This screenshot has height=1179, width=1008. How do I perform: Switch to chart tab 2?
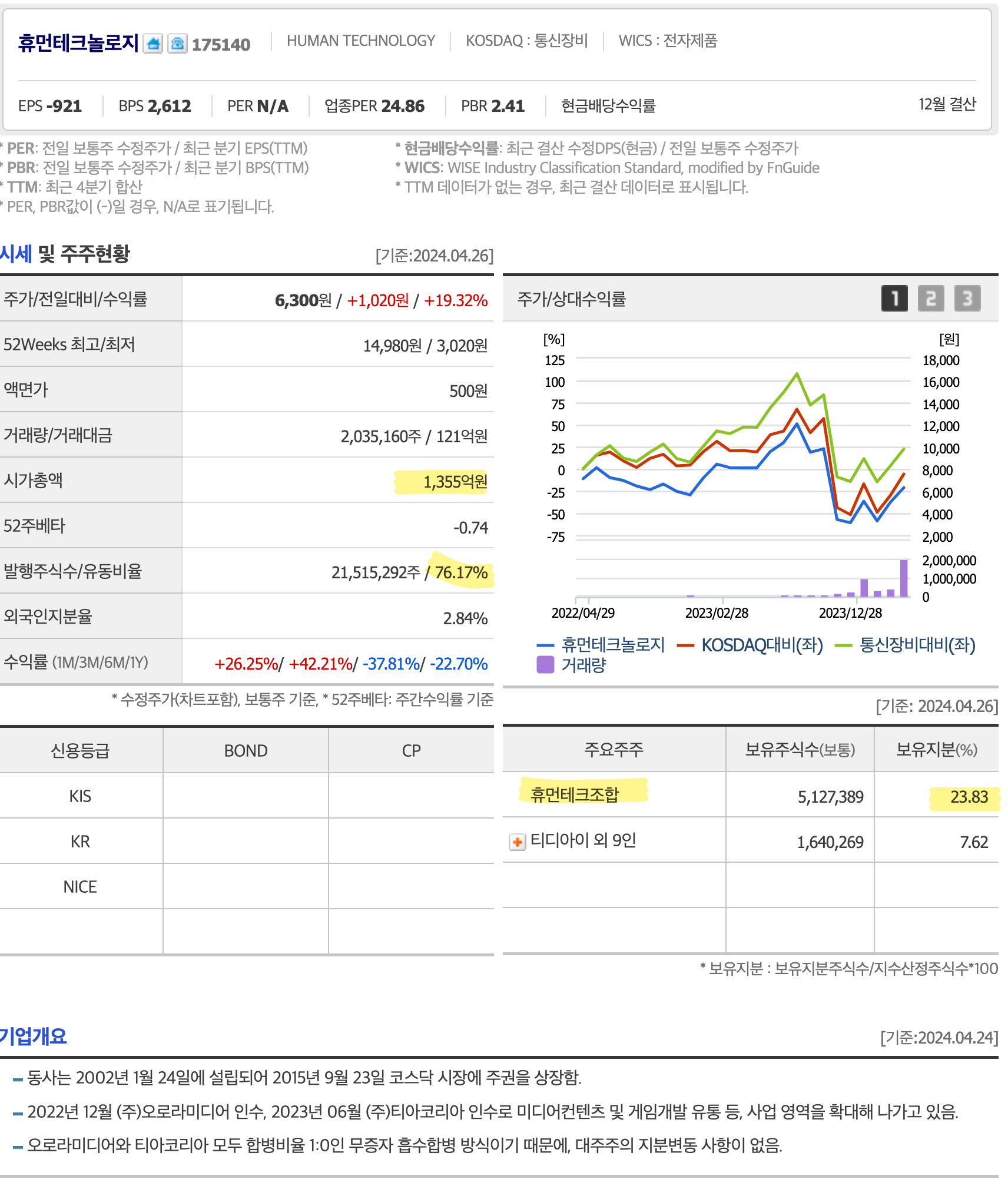point(931,299)
